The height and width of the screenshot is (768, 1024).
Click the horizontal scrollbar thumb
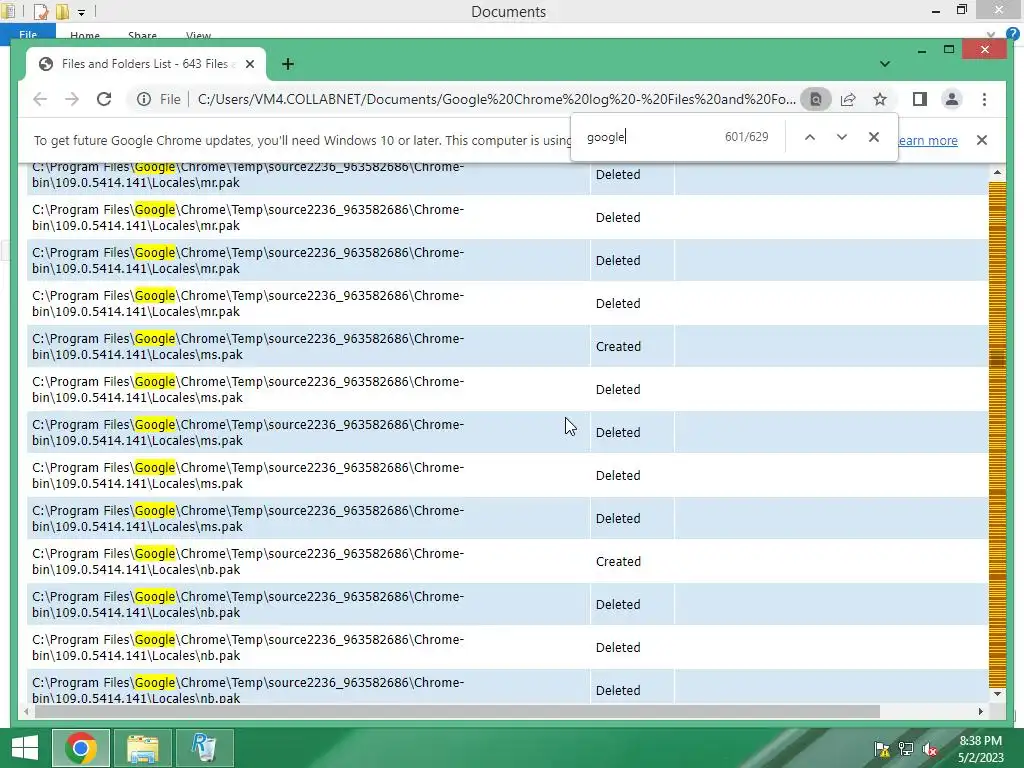(457, 711)
